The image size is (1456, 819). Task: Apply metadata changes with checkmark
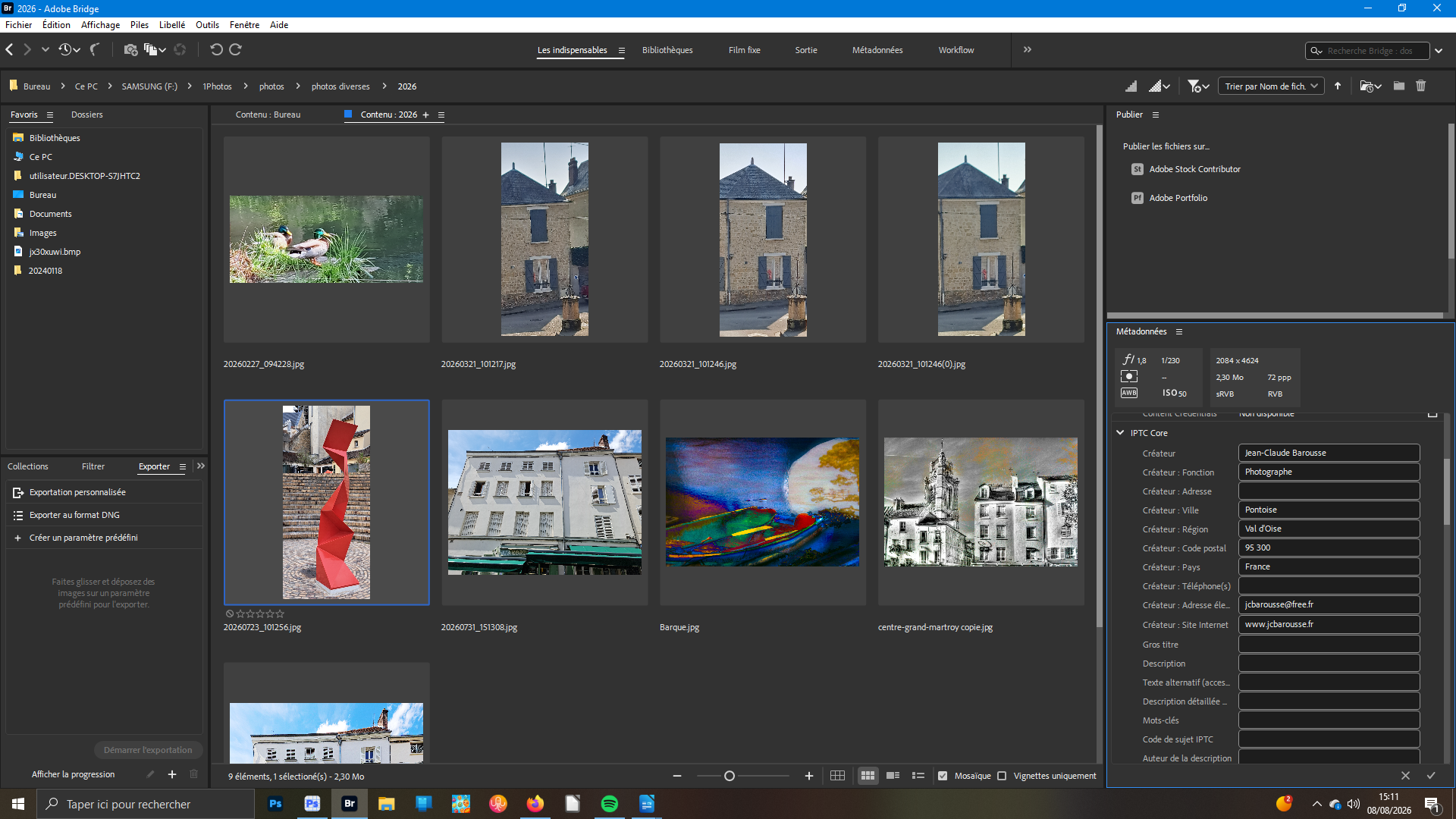1431,776
